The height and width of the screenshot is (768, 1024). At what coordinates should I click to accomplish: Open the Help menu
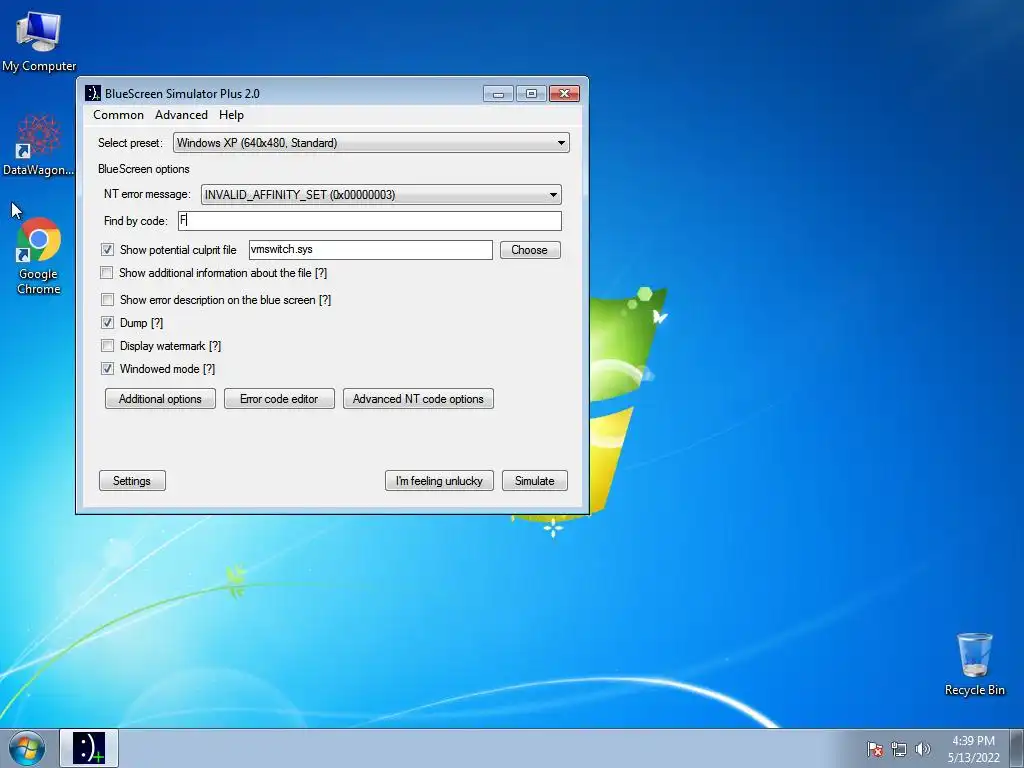click(231, 115)
